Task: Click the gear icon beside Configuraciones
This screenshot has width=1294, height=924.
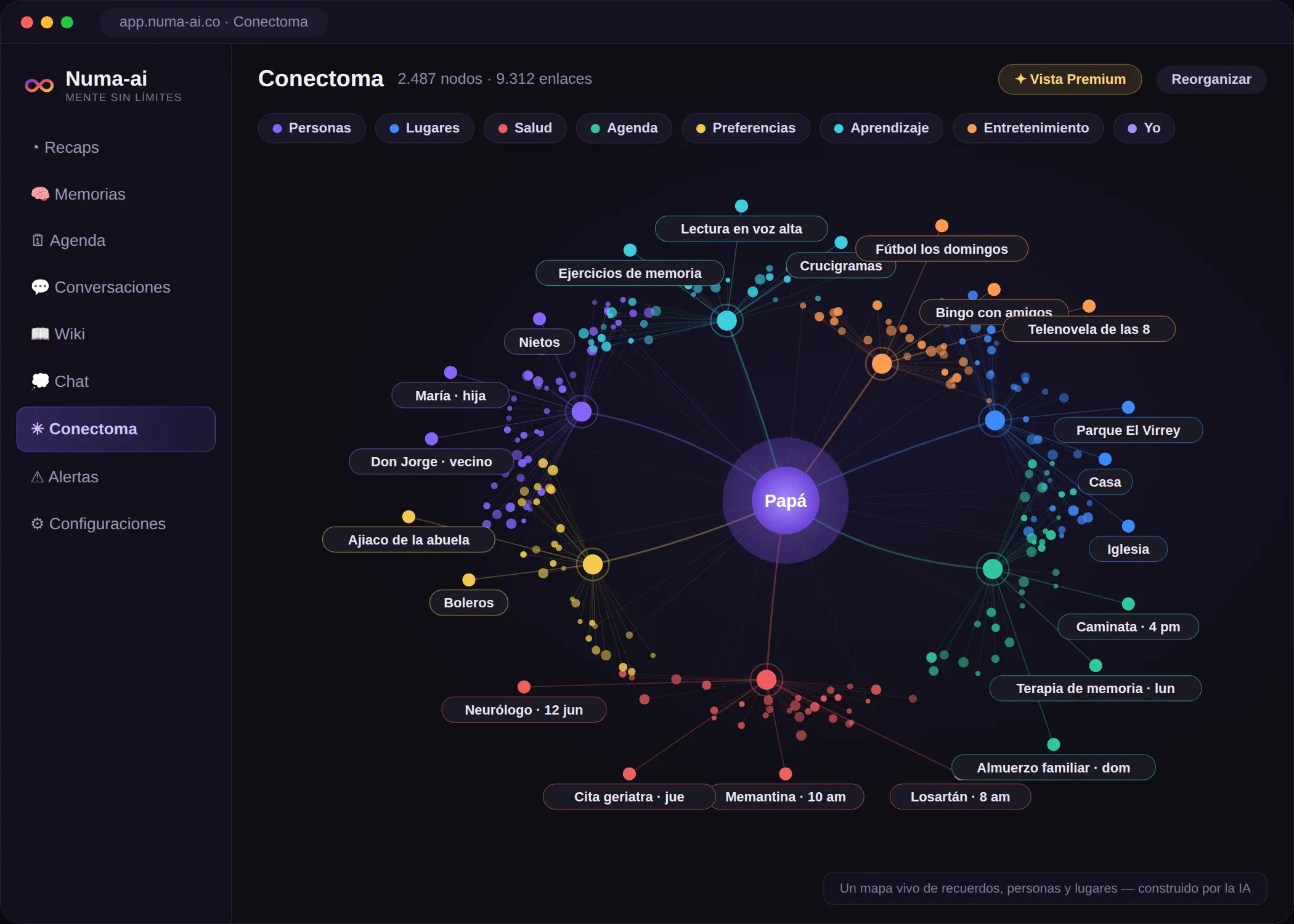Action: point(38,524)
